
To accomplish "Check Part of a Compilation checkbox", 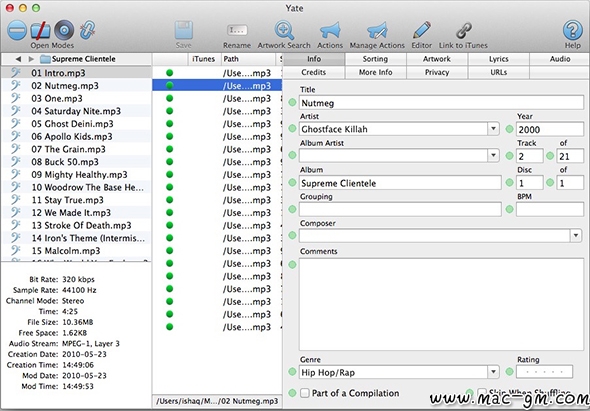I will 305,393.
